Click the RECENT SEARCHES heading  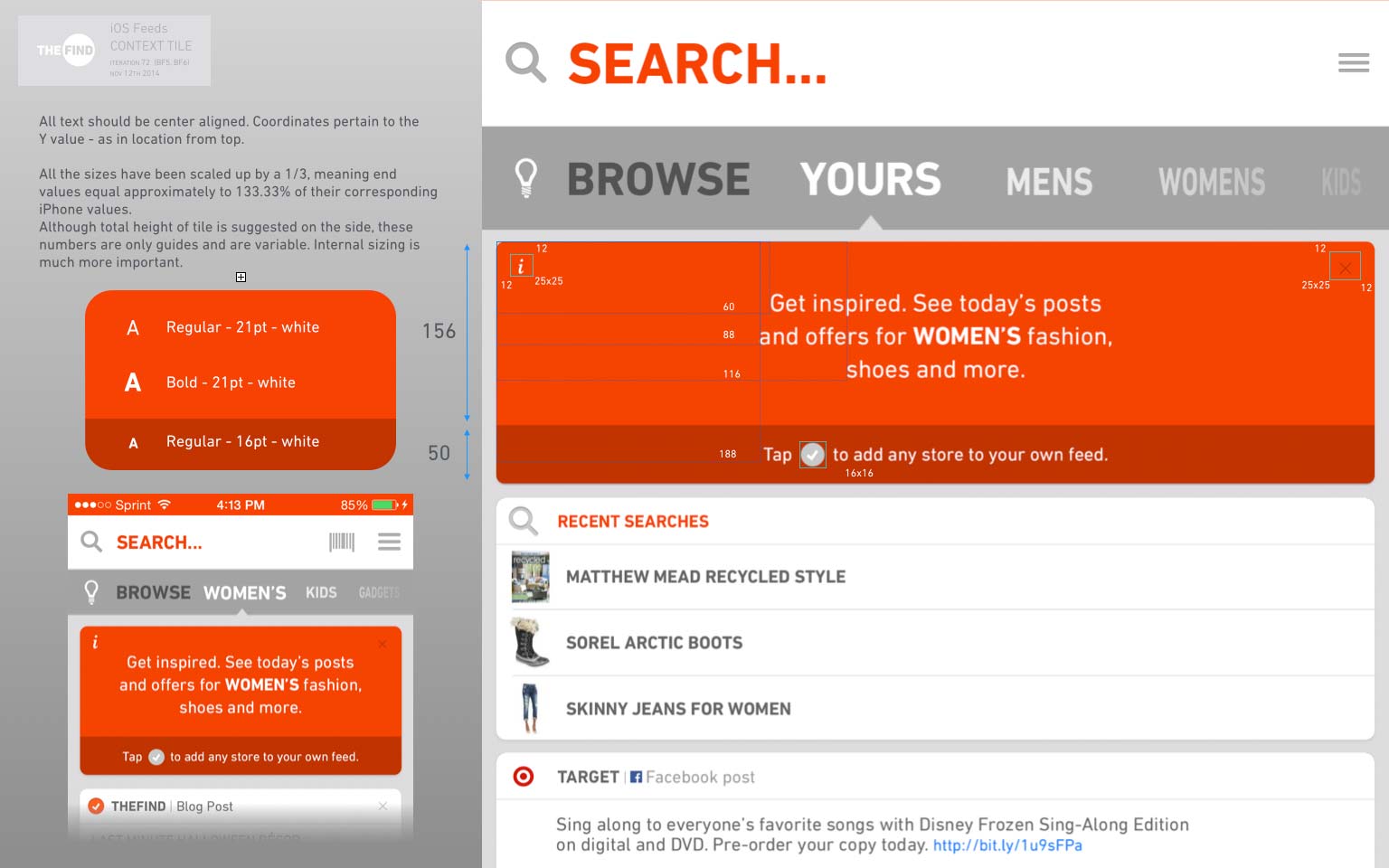633,522
